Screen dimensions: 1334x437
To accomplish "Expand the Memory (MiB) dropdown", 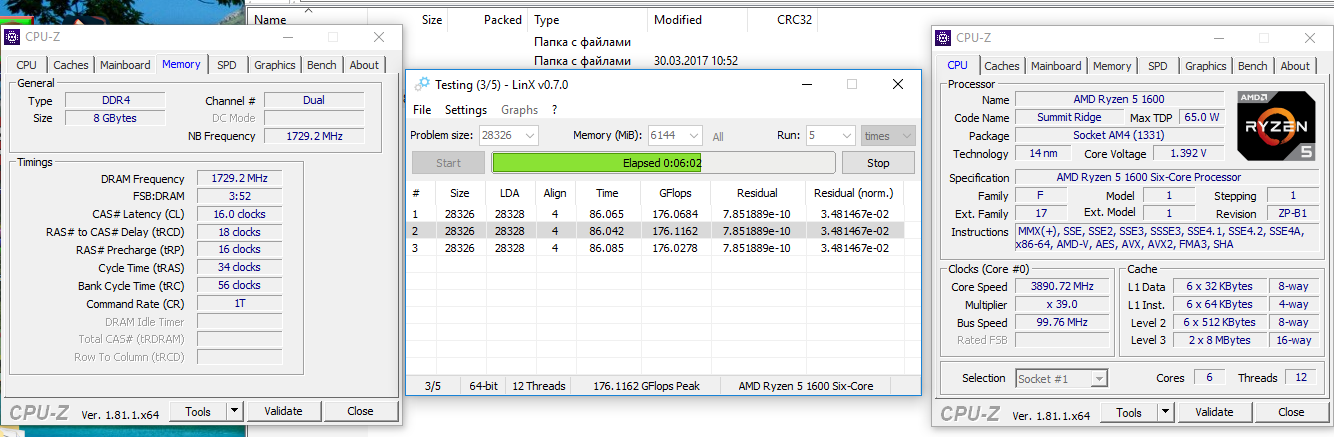I will tap(693, 135).
